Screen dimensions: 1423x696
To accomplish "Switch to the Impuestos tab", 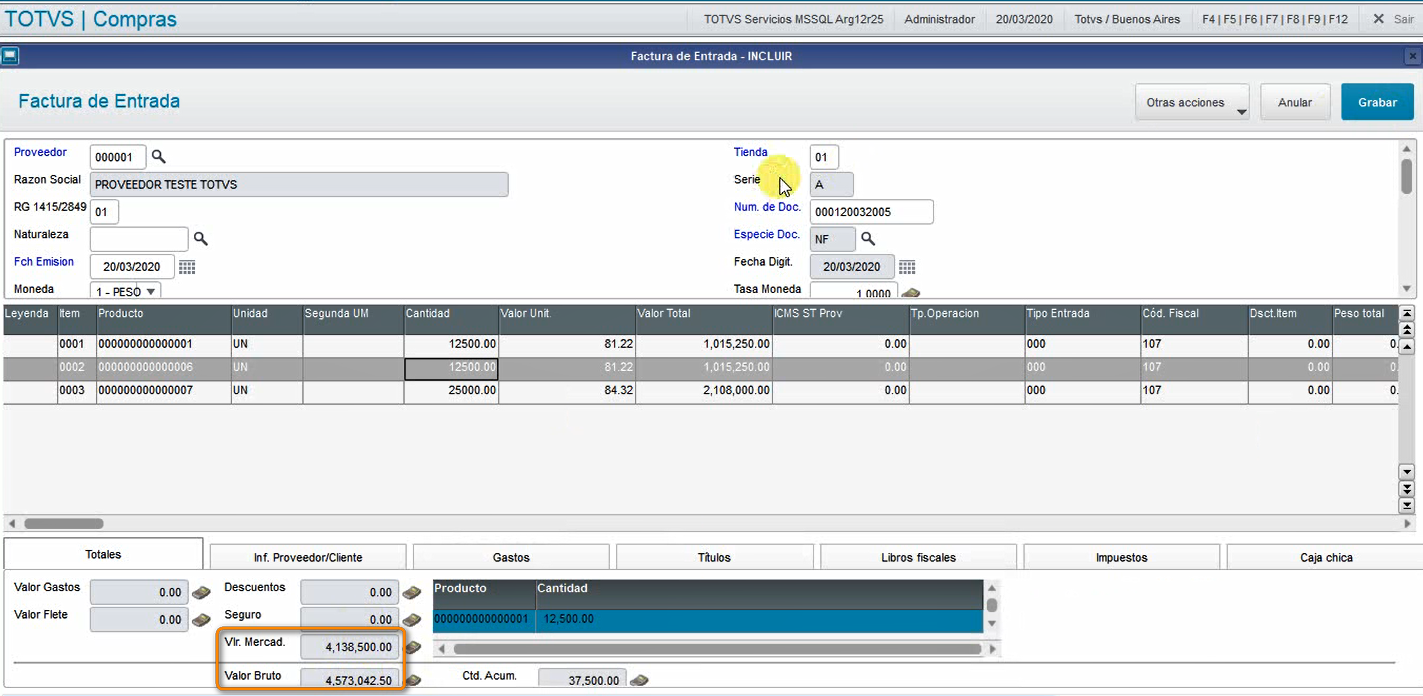I will pyautogui.click(x=1121, y=557).
